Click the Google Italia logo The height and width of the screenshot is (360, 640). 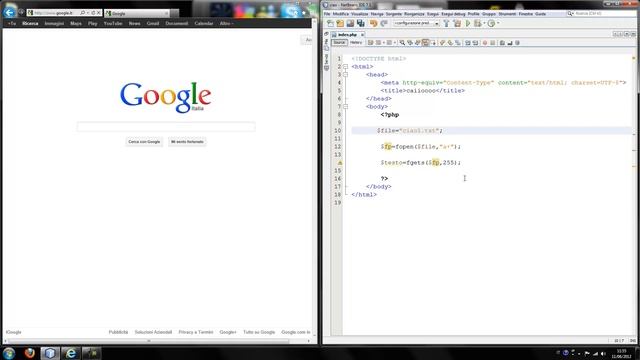pos(165,97)
